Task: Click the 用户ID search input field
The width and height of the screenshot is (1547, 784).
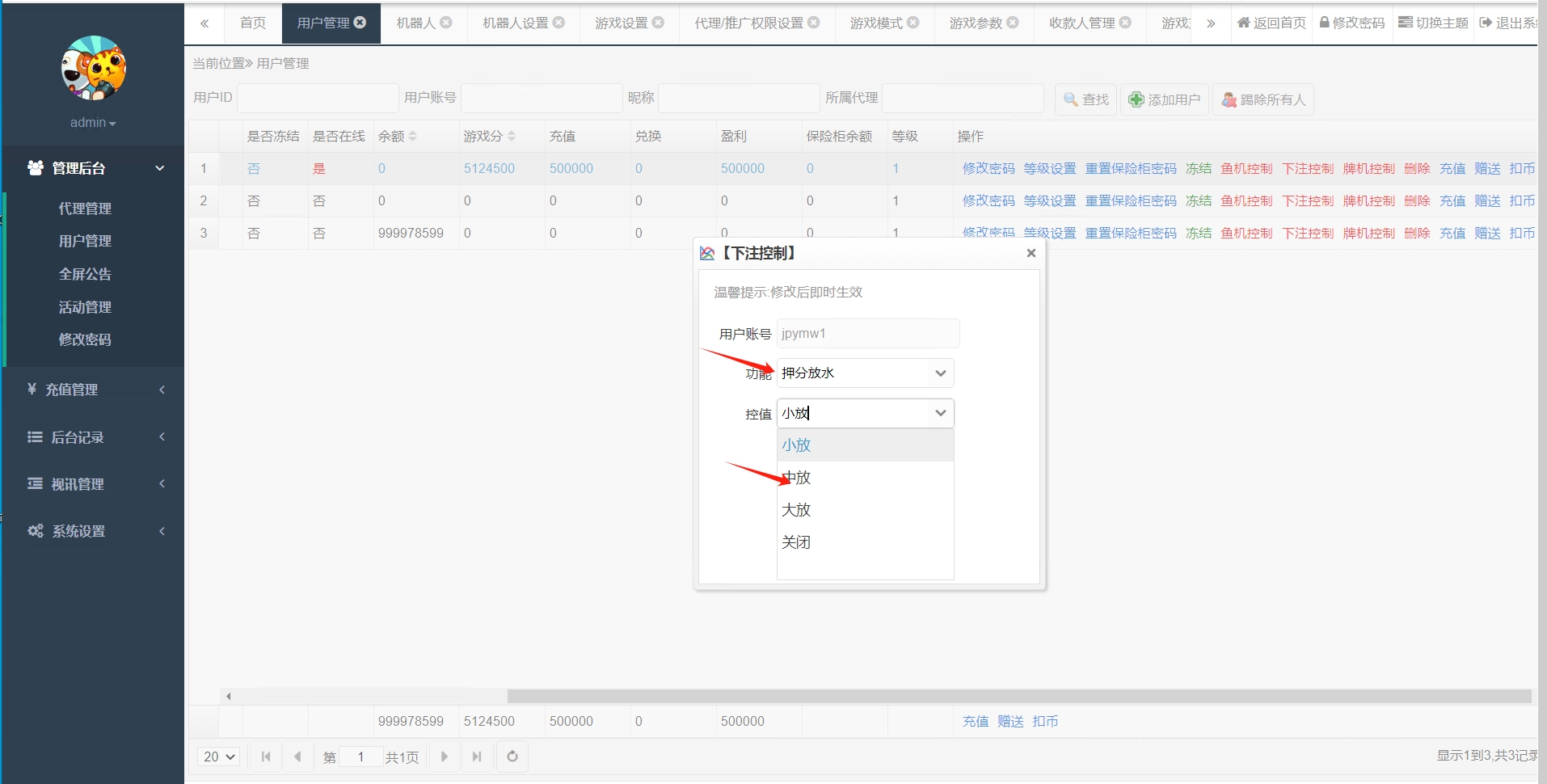Action: click(x=317, y=98)
